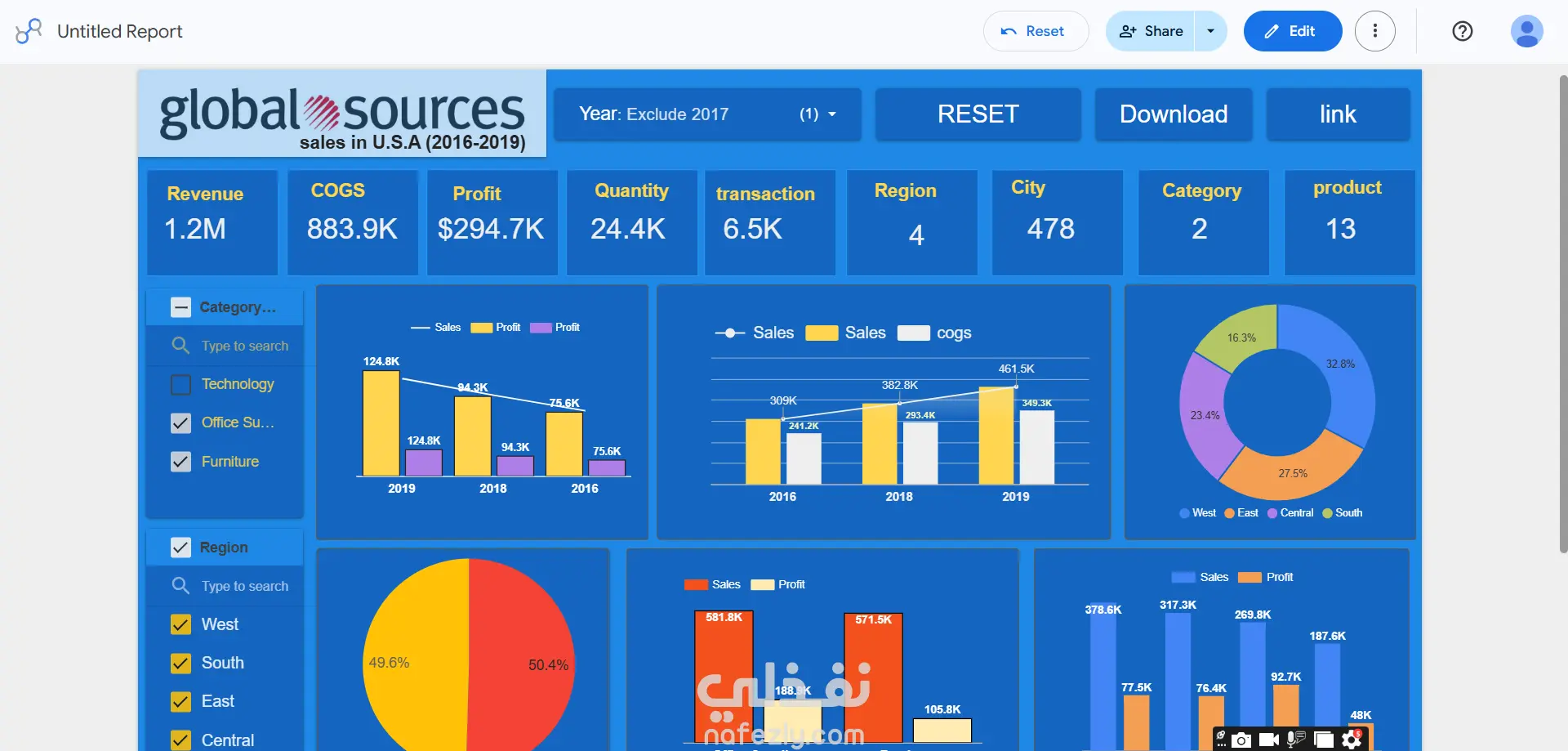Click the Revenue 1.2M scorecard
The image size is (1568, 751).
pos(212,222)
